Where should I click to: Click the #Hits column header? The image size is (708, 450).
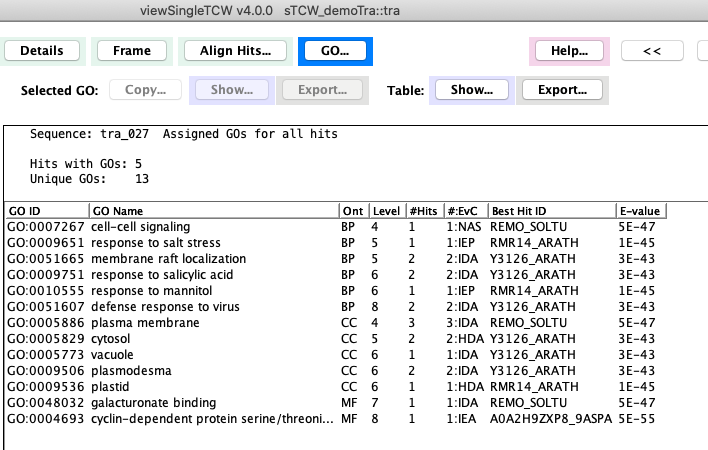(x=422, y=211)
